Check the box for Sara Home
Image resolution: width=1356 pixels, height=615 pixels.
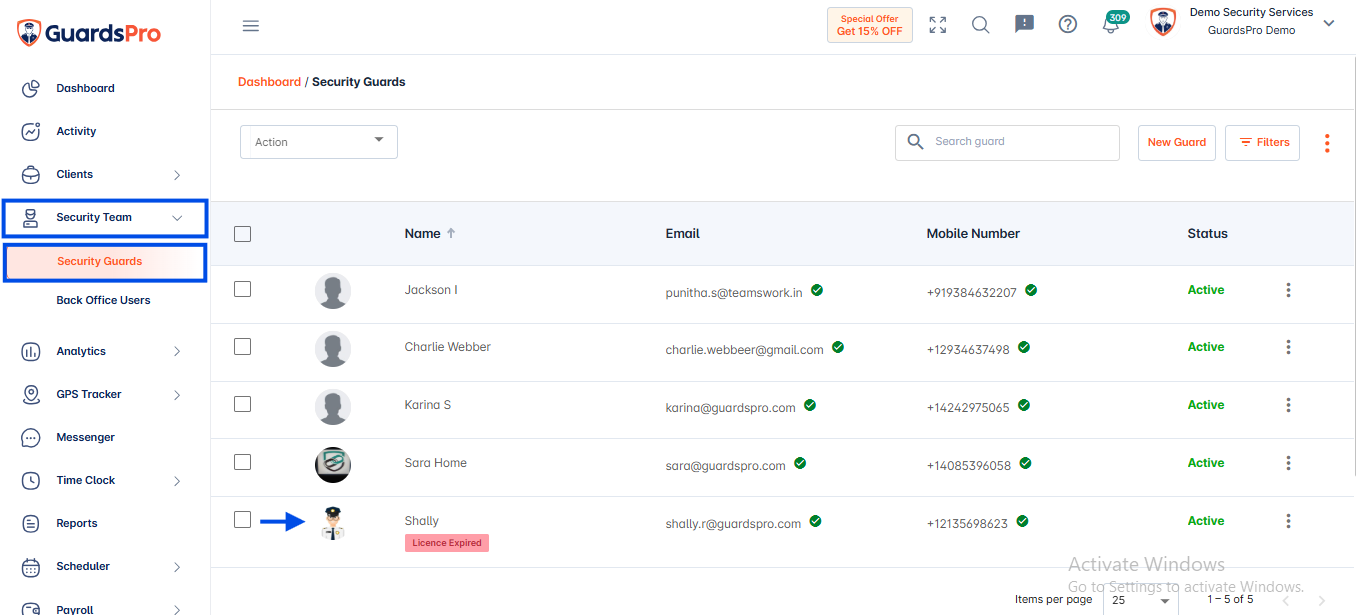coord(242,462)
